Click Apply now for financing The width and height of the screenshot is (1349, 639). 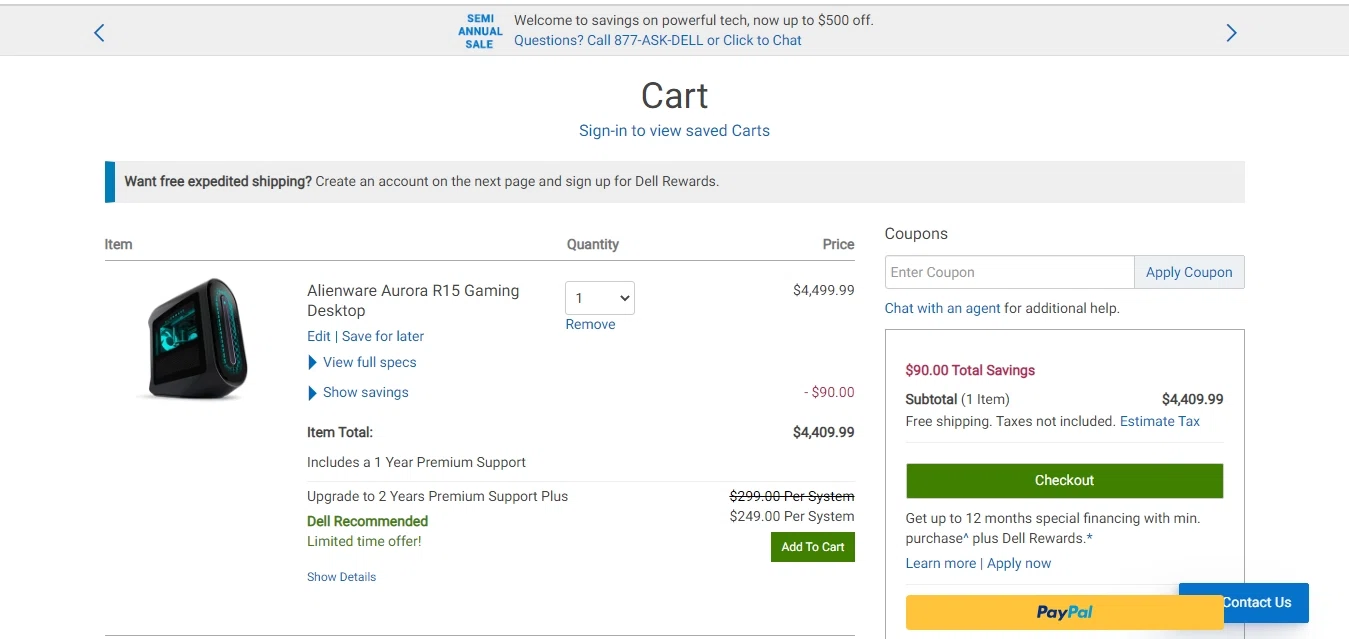(x=1019, y=563)
